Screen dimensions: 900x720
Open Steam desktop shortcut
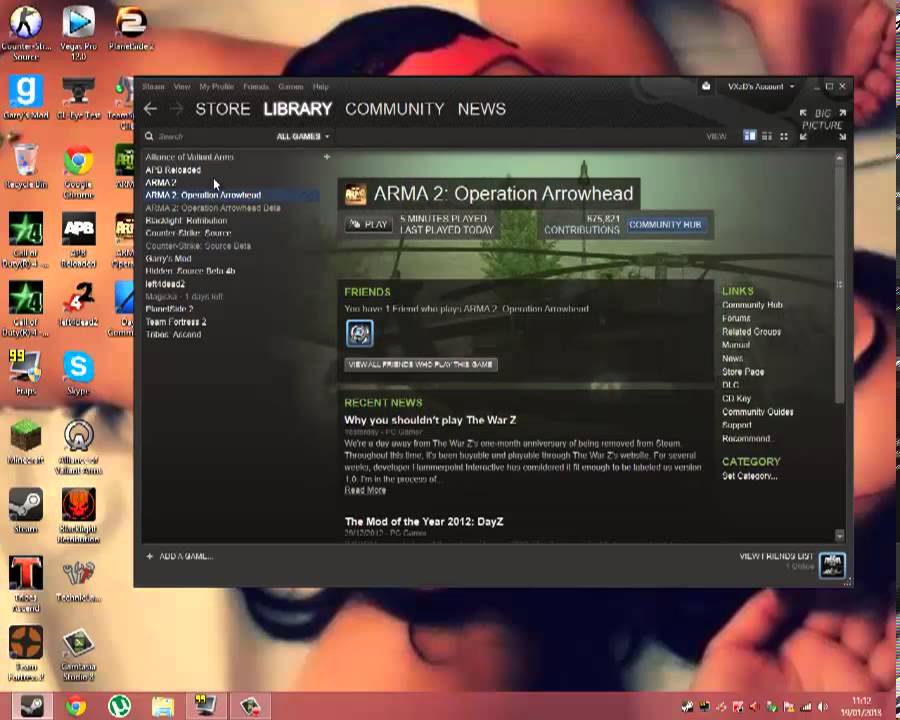26,510
